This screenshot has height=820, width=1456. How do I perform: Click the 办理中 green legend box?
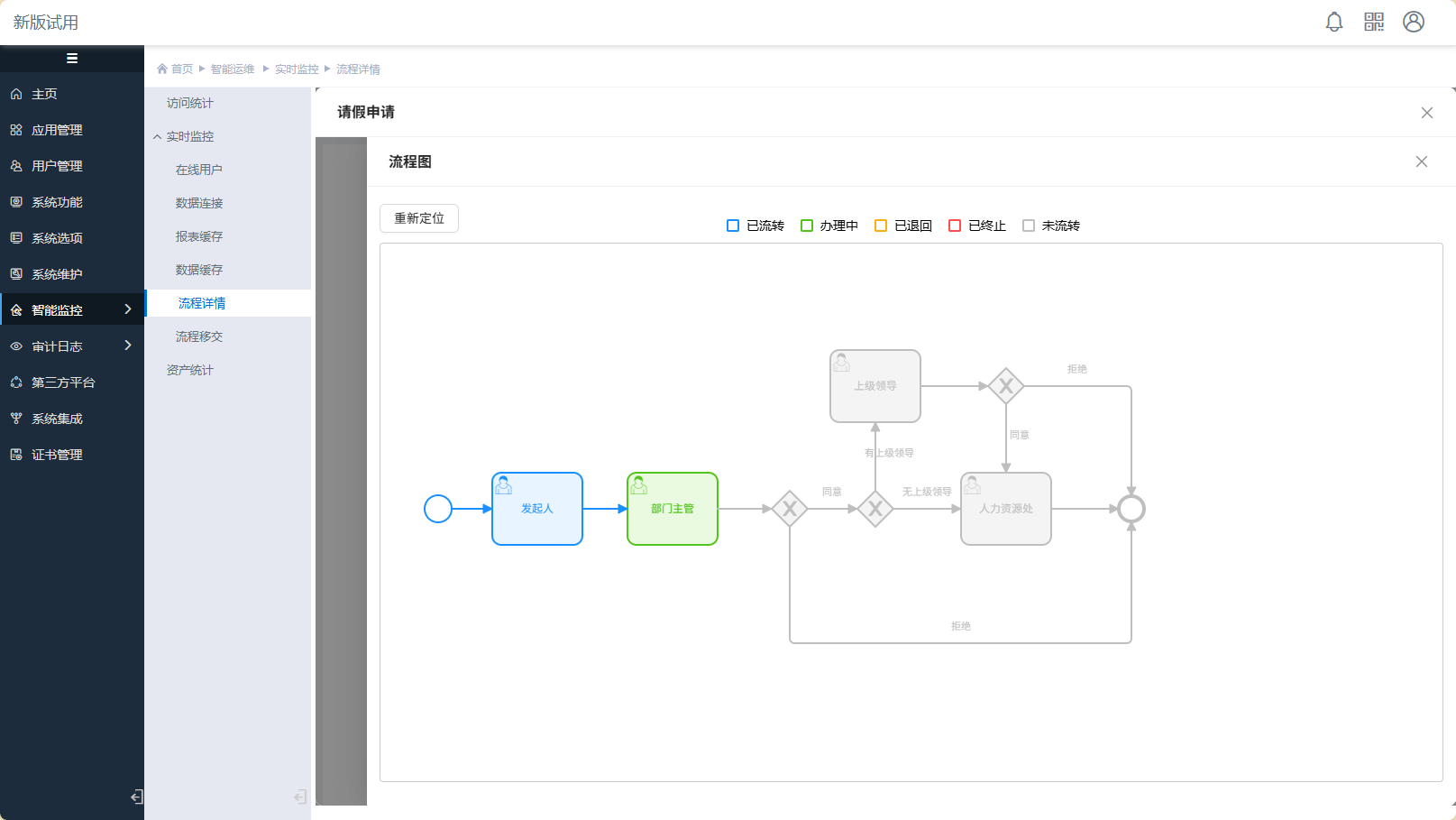pos(807,226)
